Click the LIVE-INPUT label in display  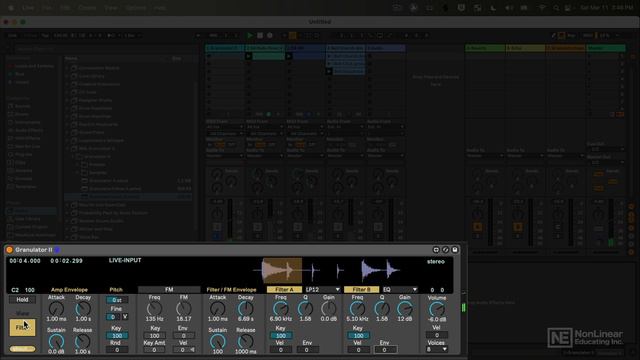click(x=125, y=260)
